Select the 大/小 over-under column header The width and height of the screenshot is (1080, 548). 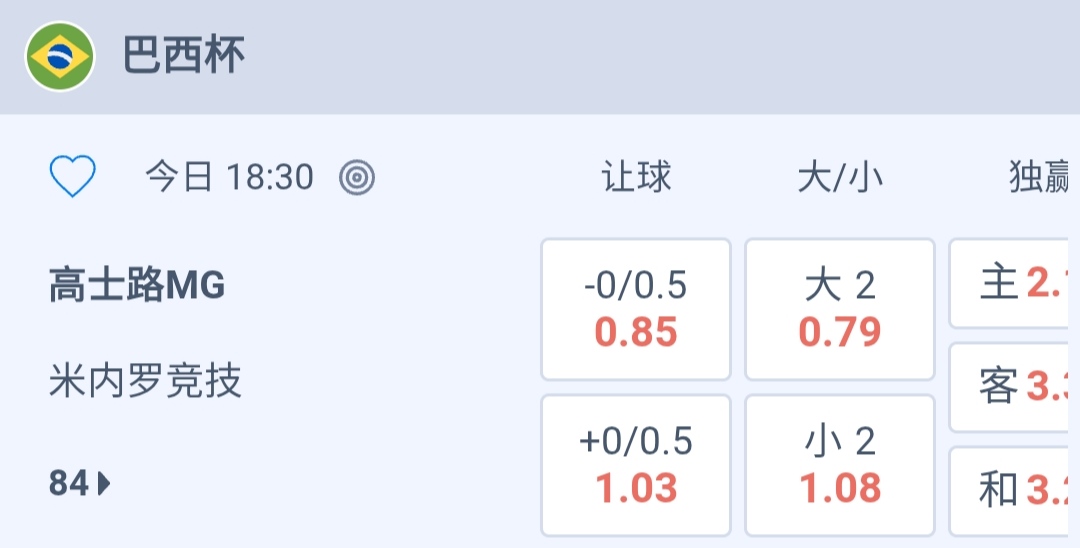click(840, 178)
